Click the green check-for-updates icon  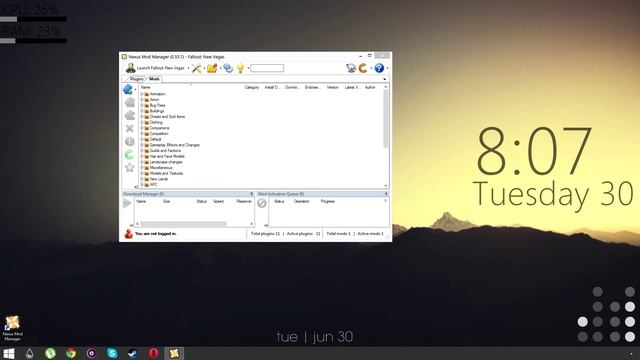(129, 154)
